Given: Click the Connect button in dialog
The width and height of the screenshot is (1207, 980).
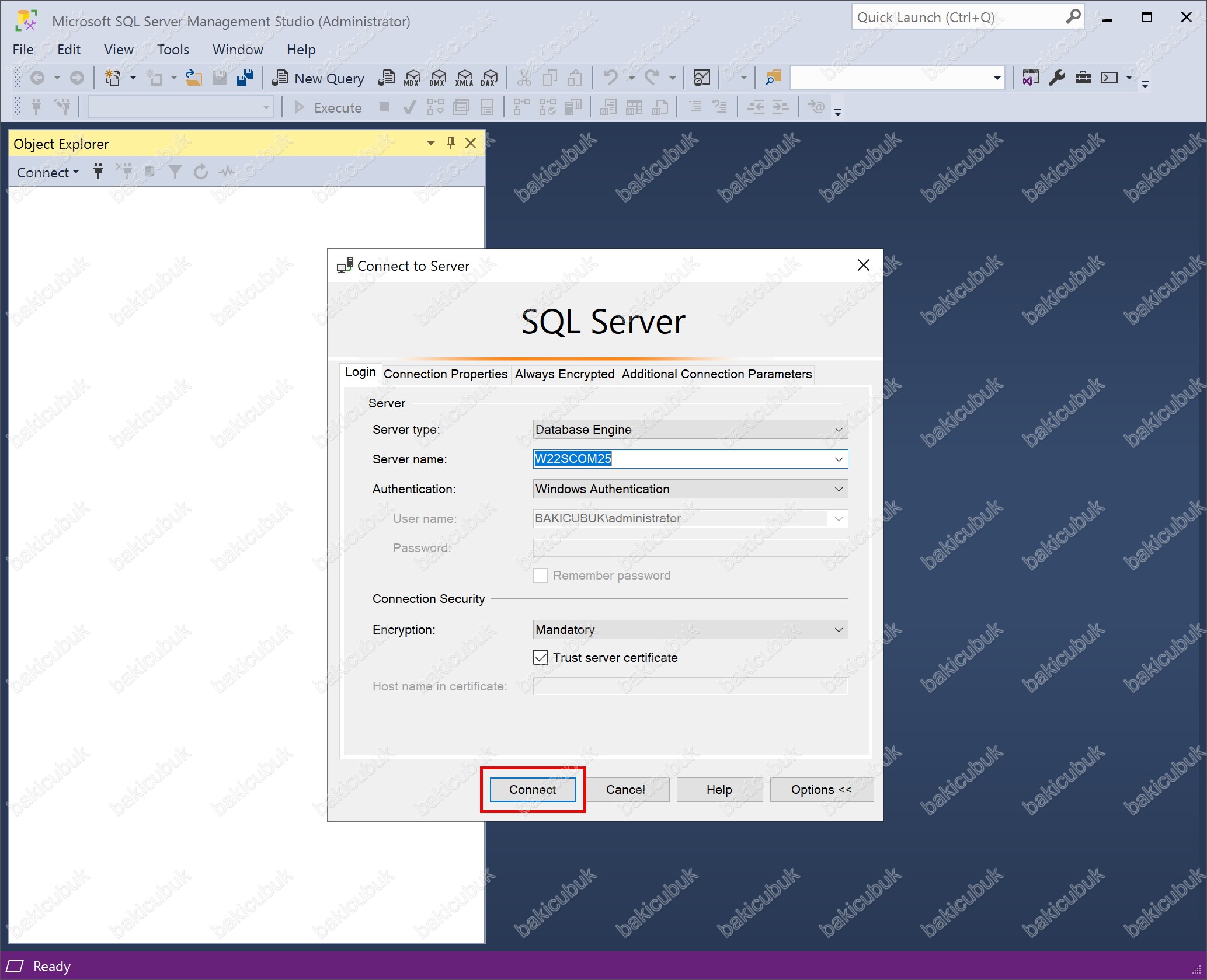Looking at the screenshot, I should (x=533, y=790).
